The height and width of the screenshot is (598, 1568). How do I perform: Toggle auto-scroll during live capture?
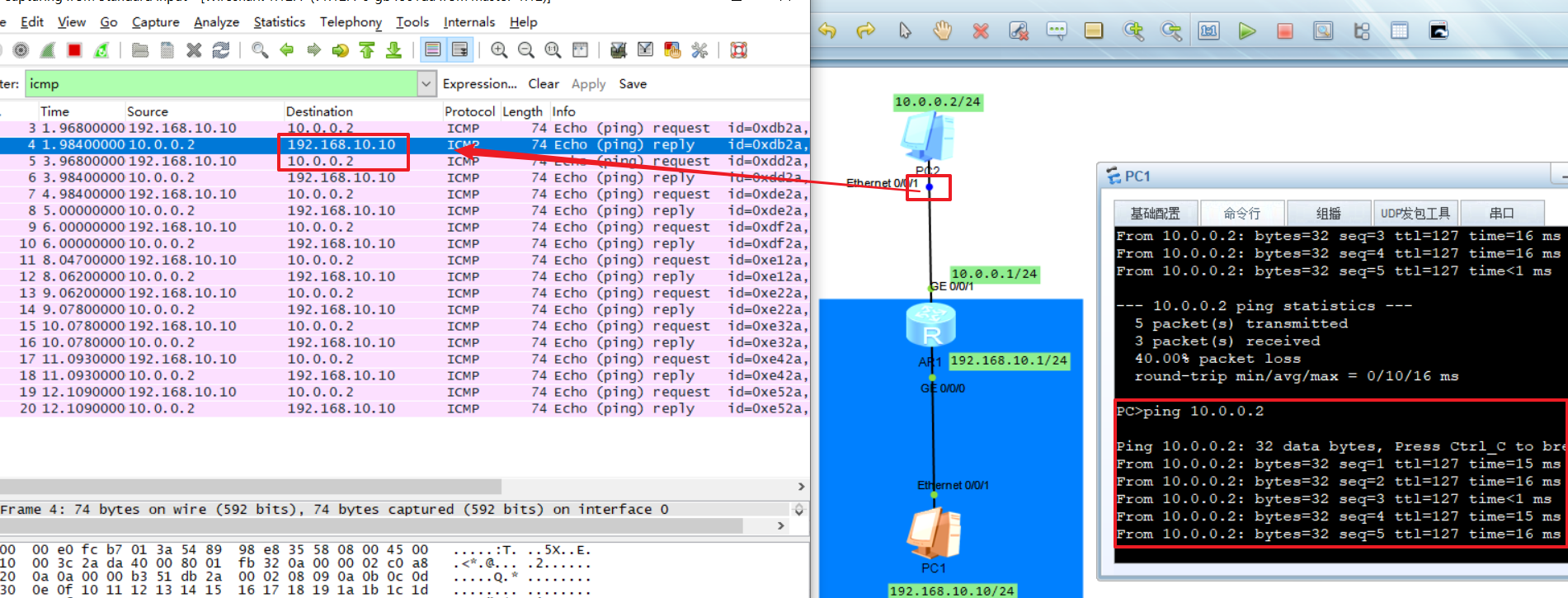point(459,50)
